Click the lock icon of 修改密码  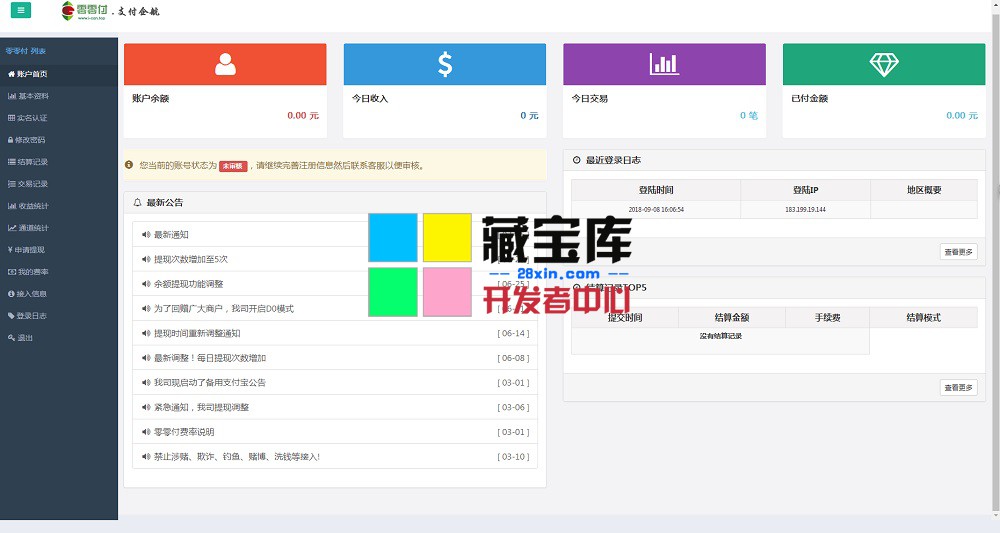tap(10, 140)
